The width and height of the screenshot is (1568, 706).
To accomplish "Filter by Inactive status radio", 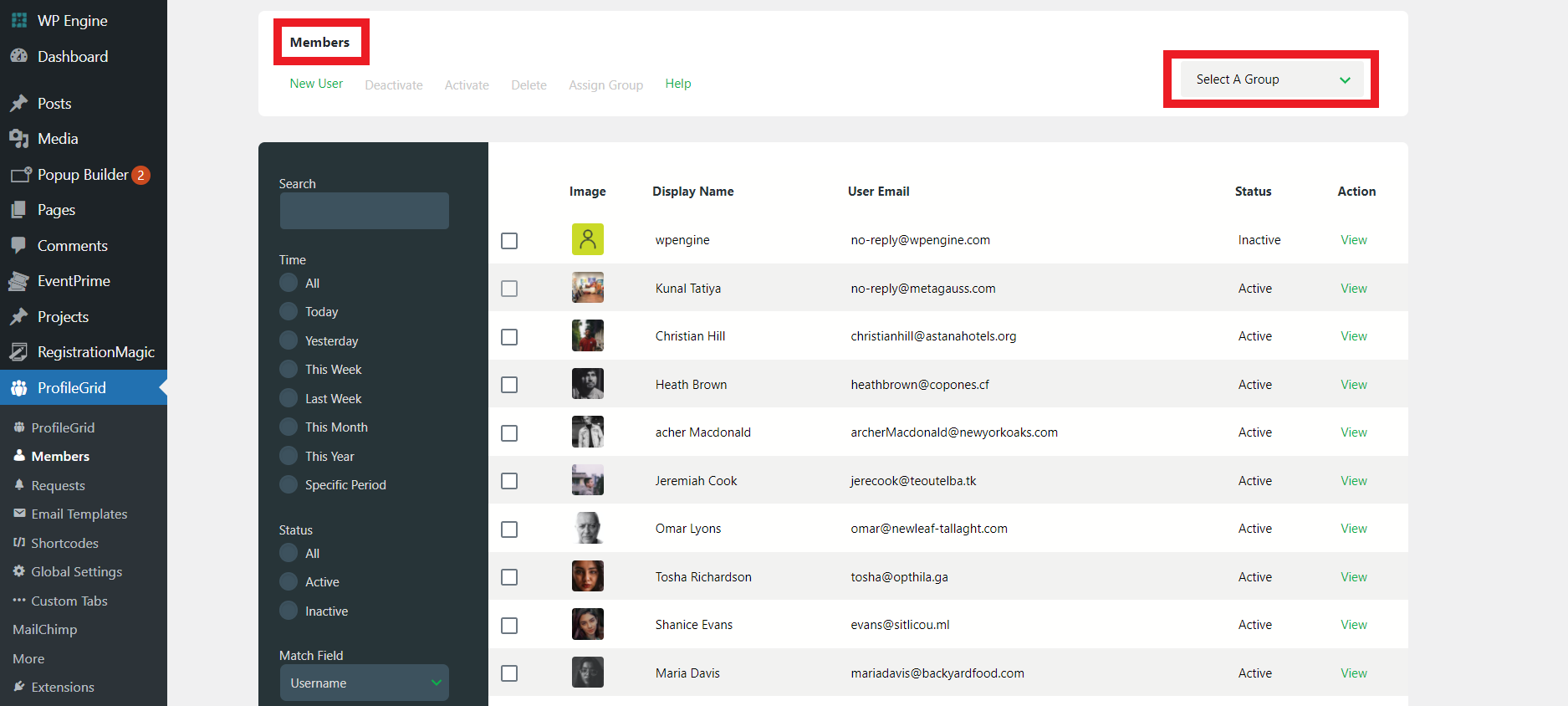I will [289, 611].
